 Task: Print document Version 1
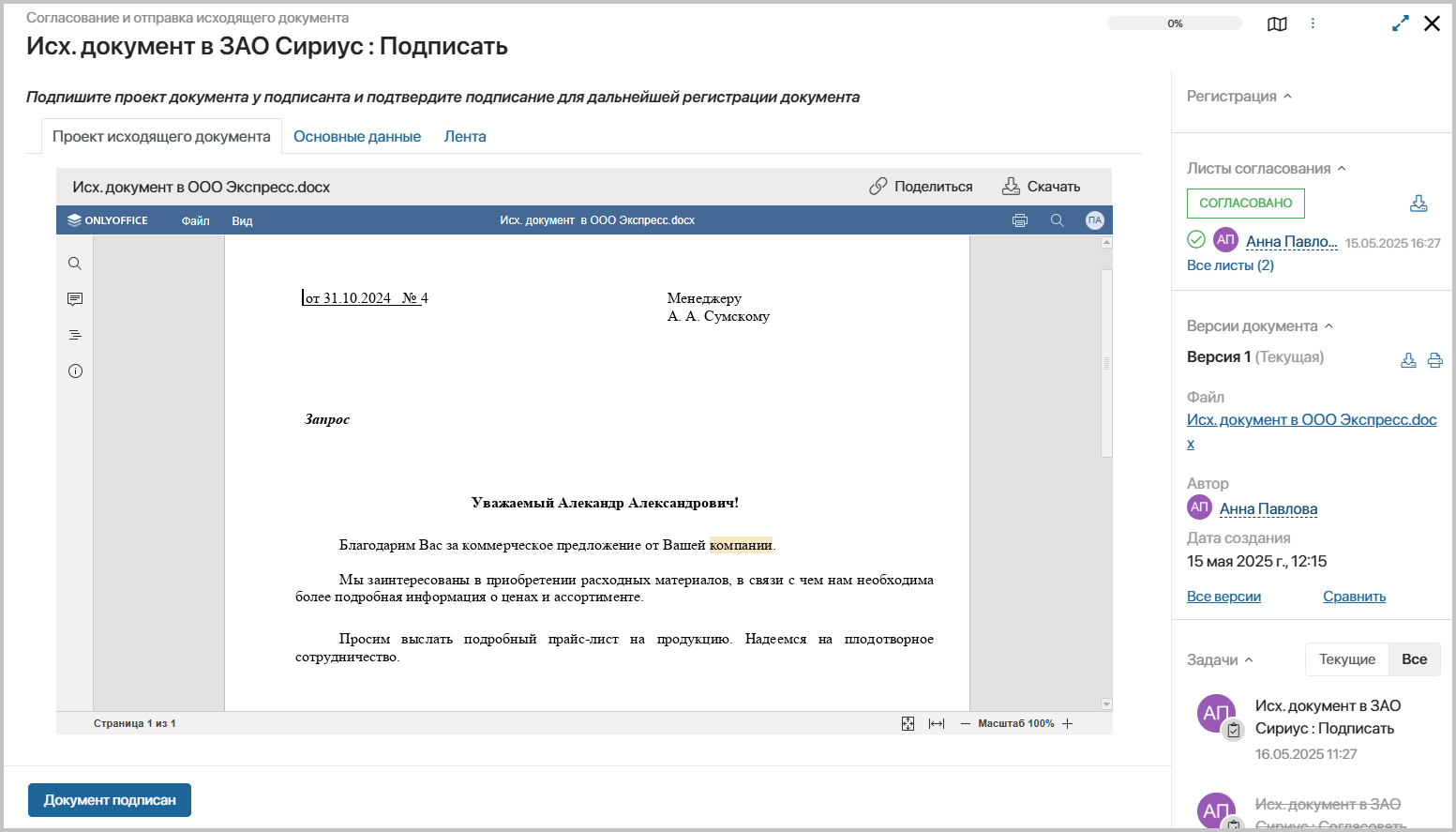[1434, 360]
